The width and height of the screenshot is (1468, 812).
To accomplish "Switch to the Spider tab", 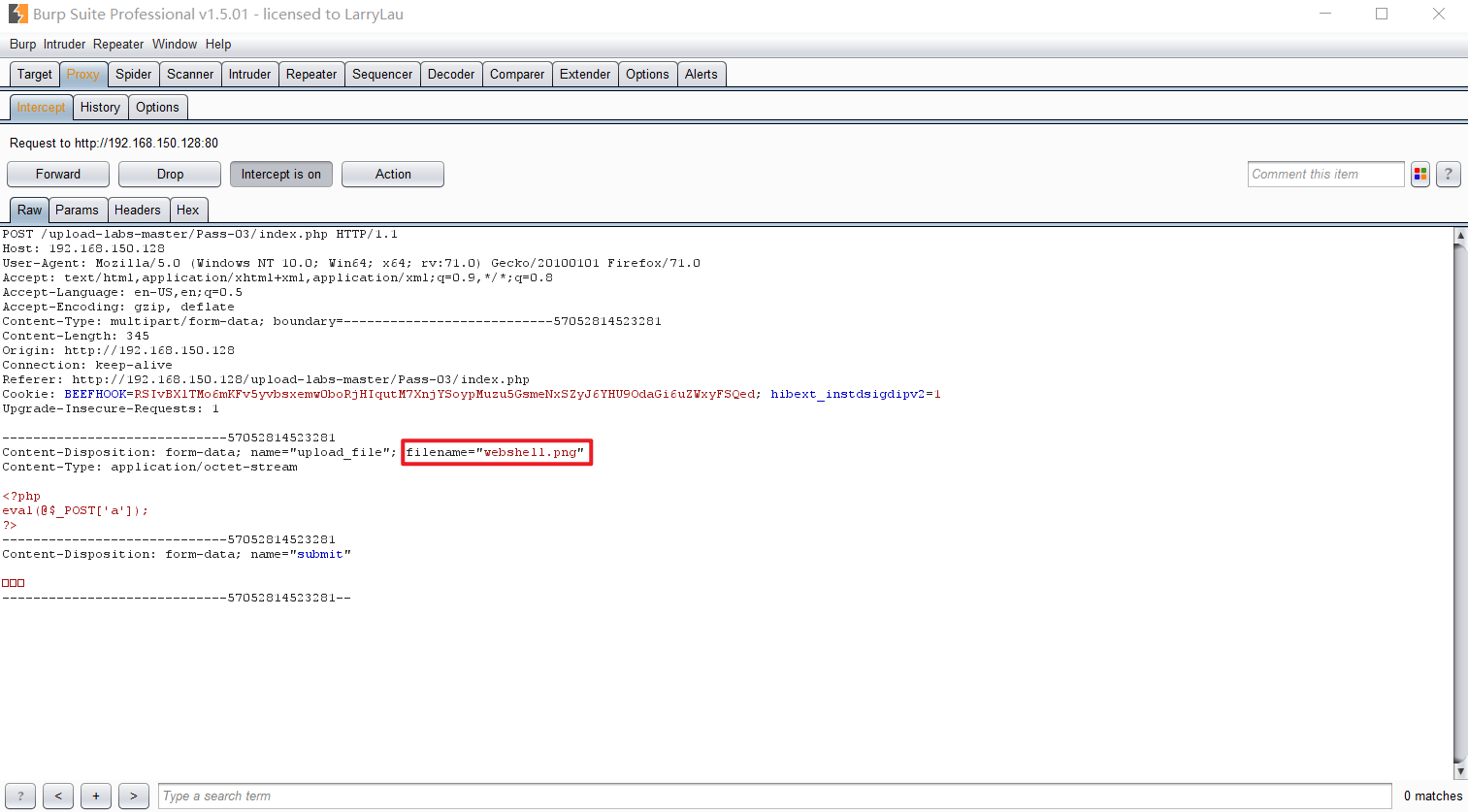I will click(134, 74).
